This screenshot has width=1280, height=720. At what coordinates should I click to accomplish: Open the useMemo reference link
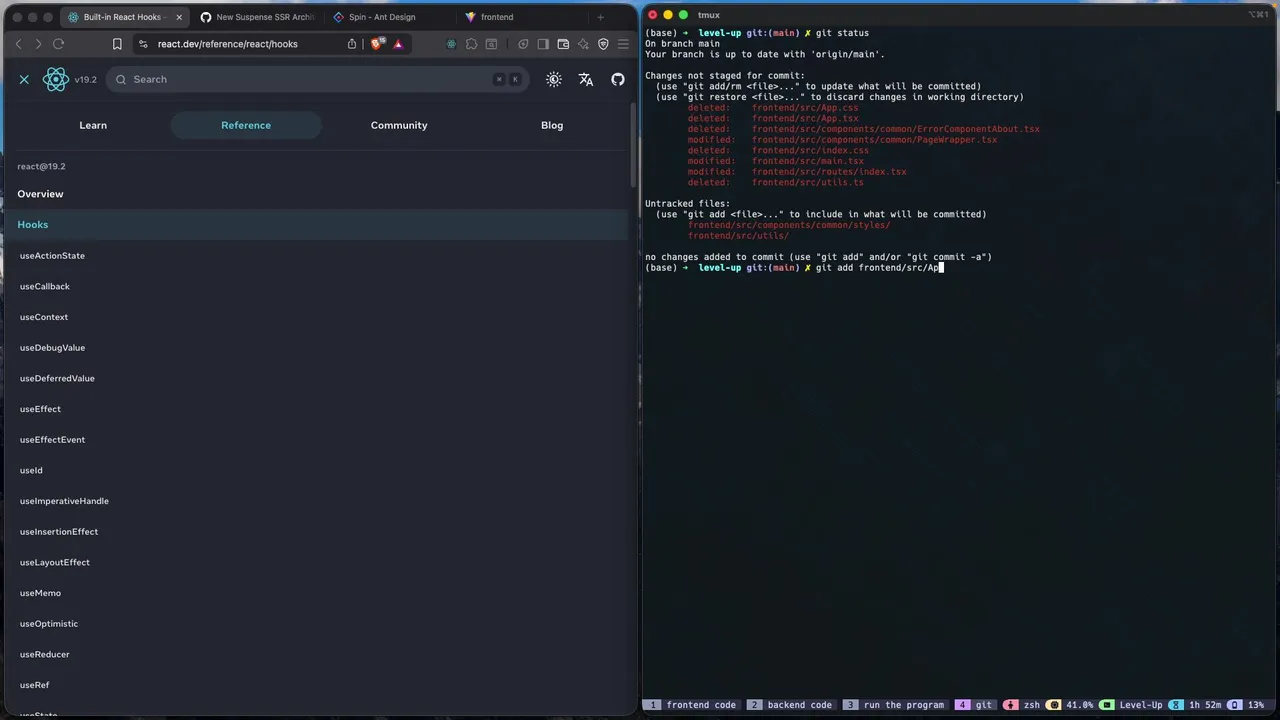(40, 593)
